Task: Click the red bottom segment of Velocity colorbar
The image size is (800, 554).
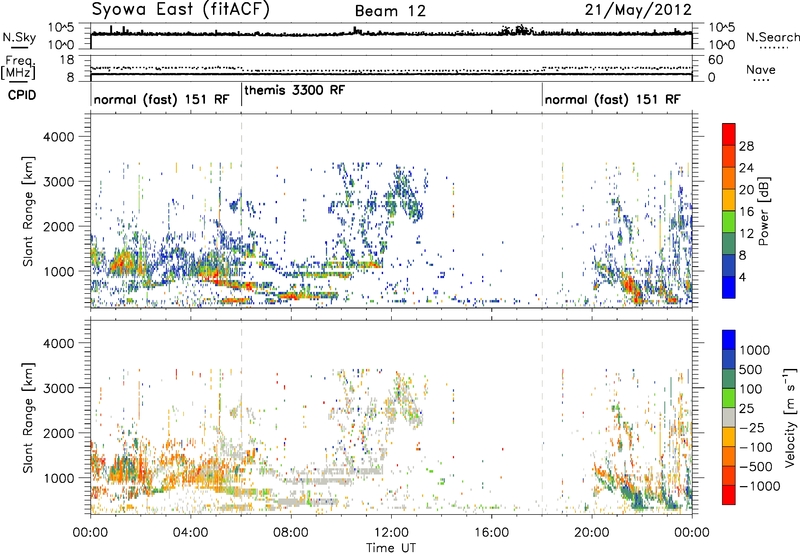Action: [729, 495]
